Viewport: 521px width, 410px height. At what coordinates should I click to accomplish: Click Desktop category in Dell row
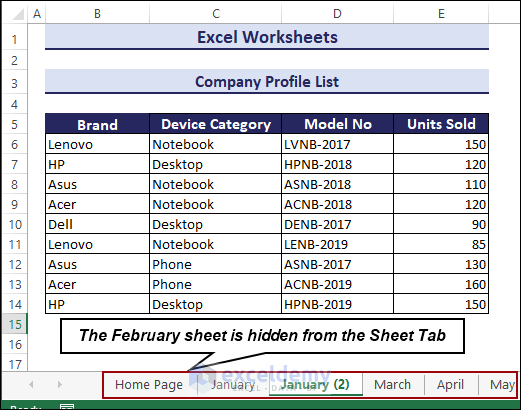(216, 224)
